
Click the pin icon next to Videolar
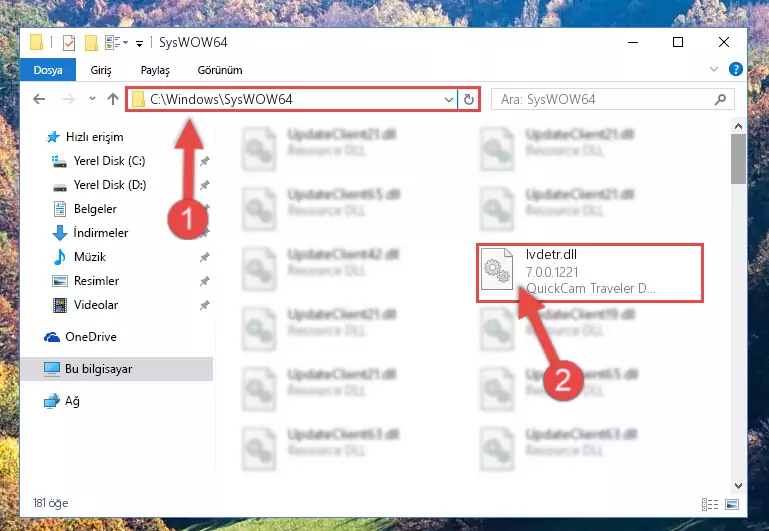[205, 305]
